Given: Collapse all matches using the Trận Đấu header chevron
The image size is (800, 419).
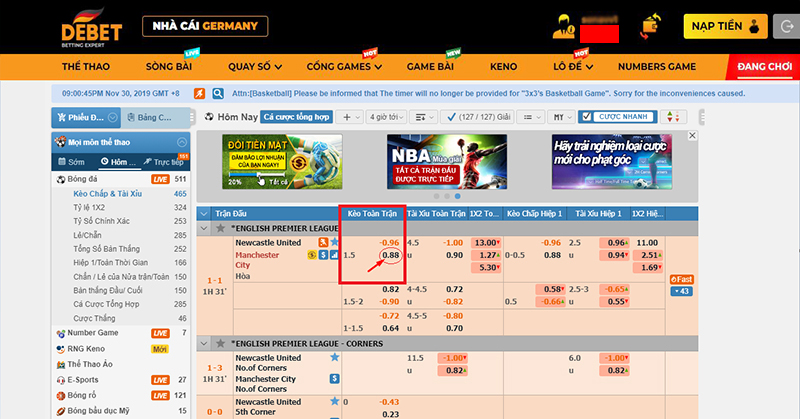Looking at the screenshot, I should coord(204,213).
